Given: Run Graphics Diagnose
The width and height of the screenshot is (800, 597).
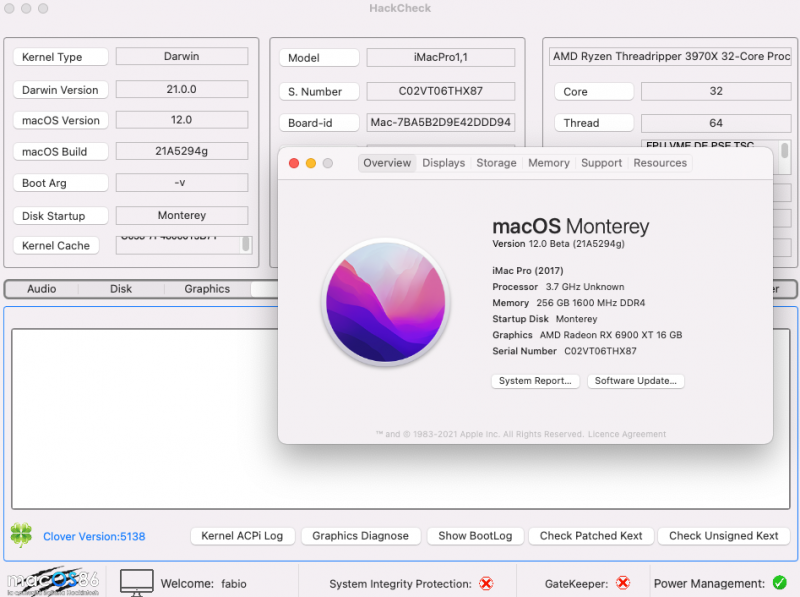Looking at the screenshot, I should 361,536.
